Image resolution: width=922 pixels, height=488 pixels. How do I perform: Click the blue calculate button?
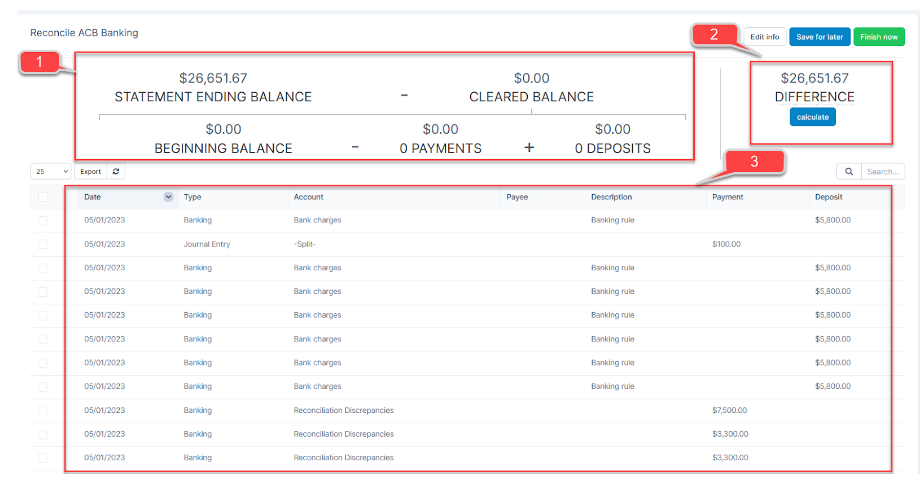(x=812, y=117)
